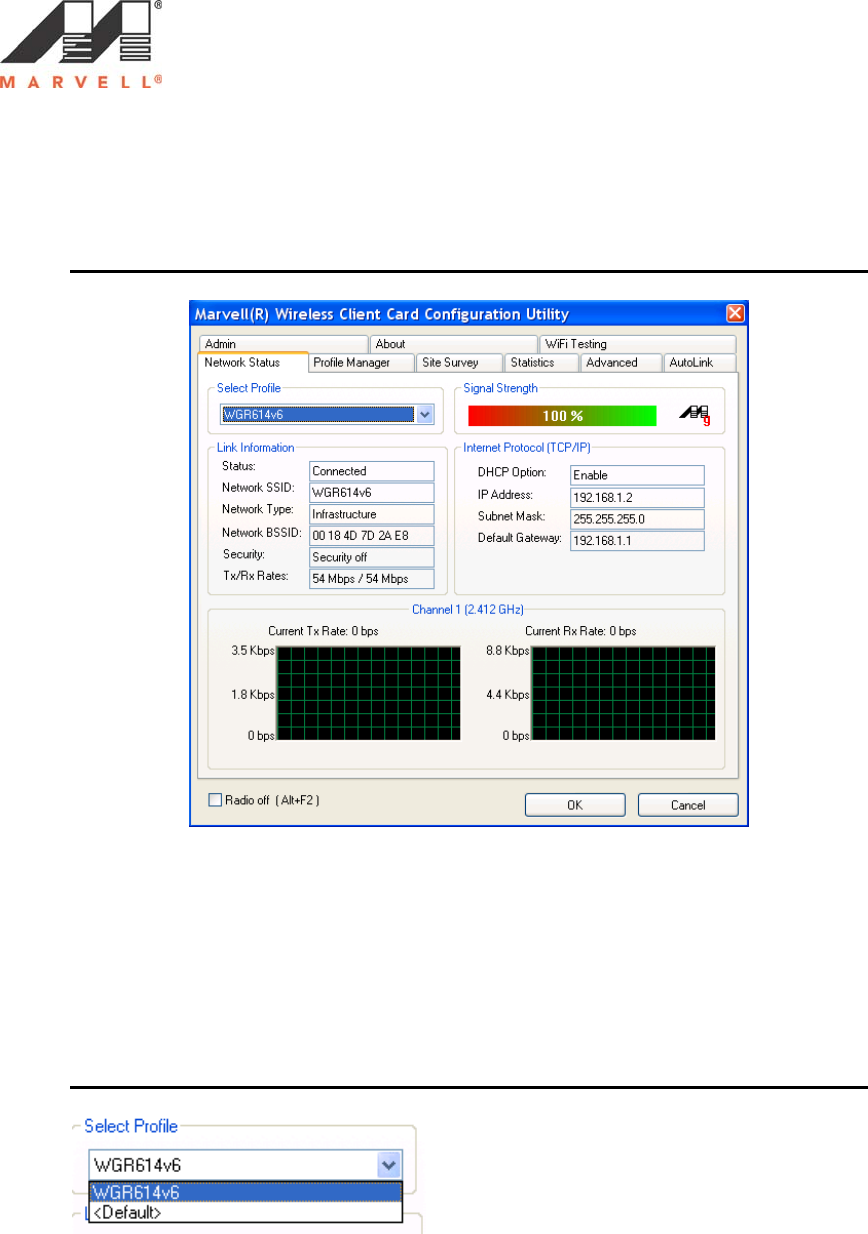Click the Current Tx Rate: 0 bps text

[x=323, y=631]
